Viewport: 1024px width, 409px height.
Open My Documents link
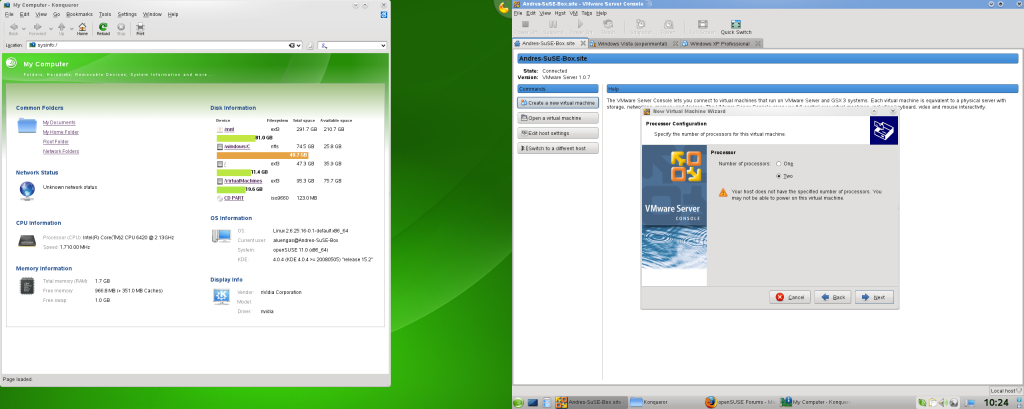pyautogui.click(x=59, y=122)
